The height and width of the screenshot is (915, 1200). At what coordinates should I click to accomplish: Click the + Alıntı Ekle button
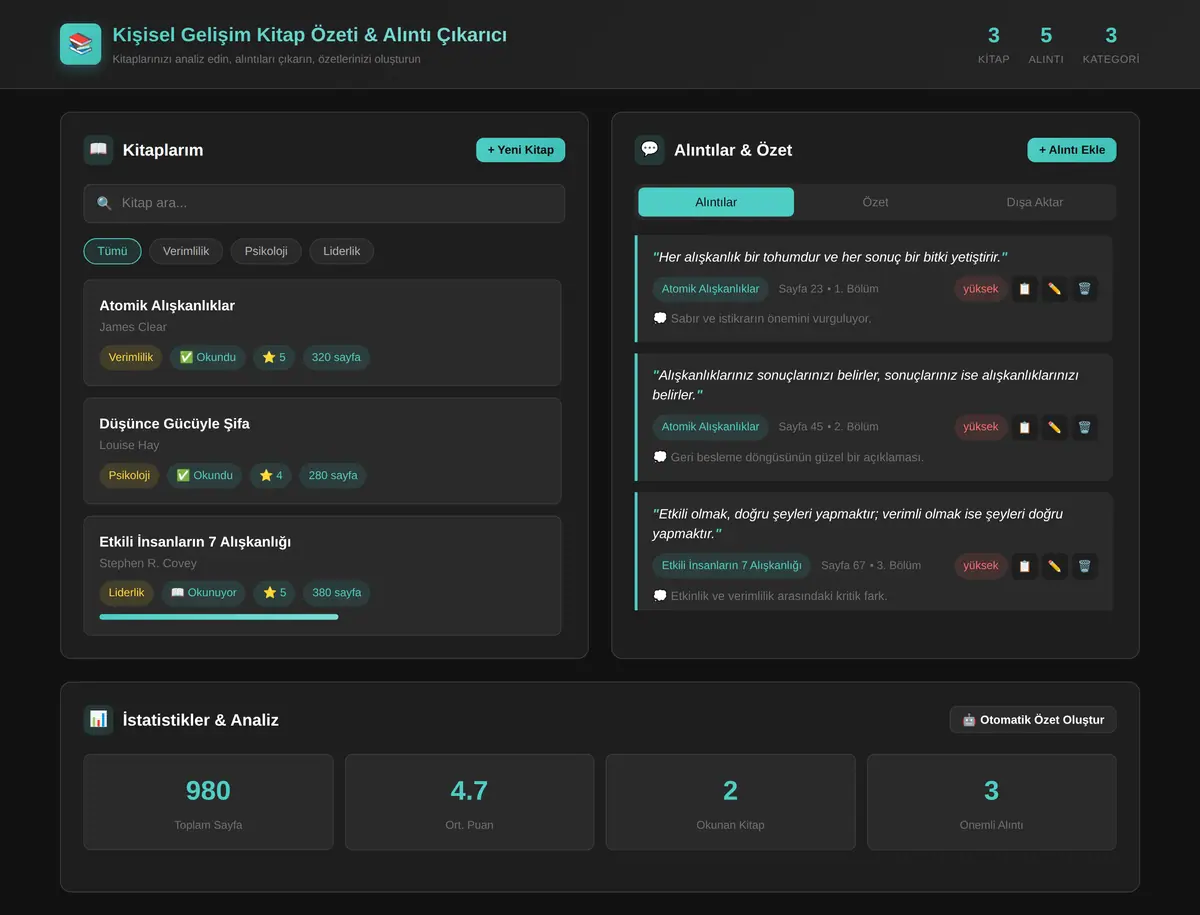[x=1072, y=150]
